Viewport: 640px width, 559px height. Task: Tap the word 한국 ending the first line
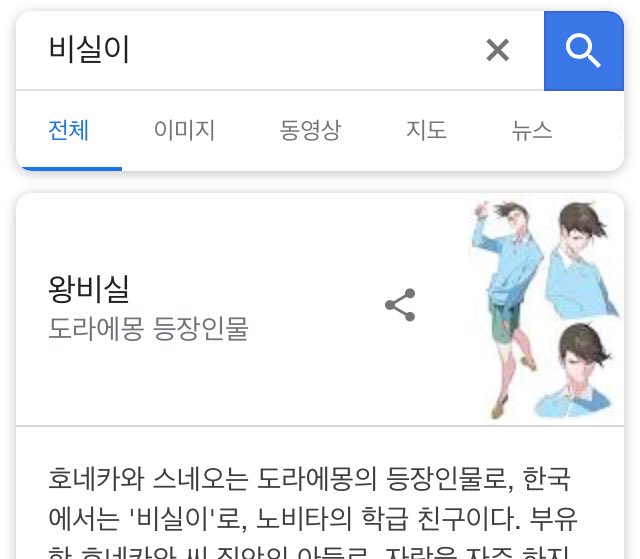pyautogui.click(x=546, y=479)
